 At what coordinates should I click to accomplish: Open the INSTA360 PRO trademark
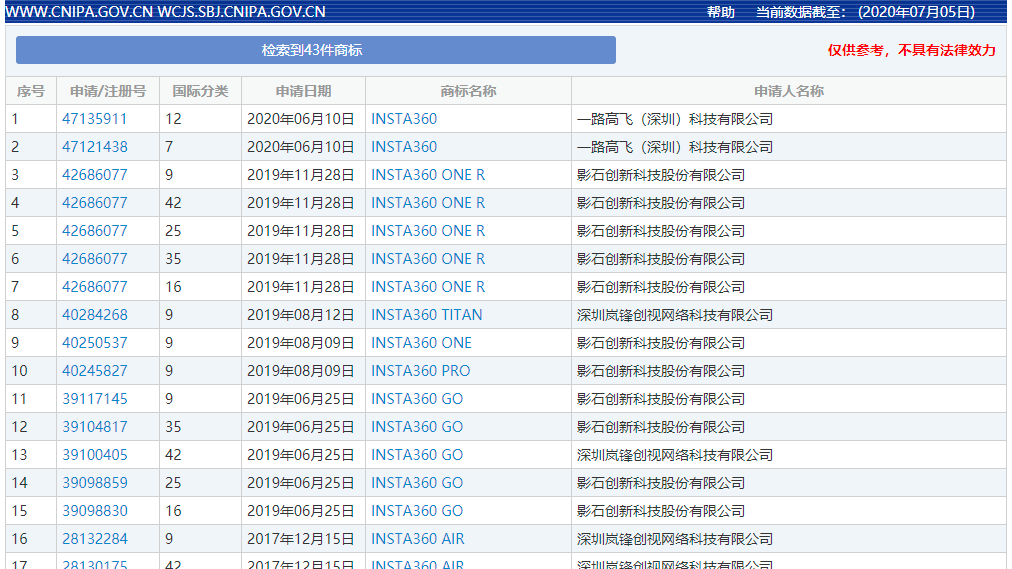coord(421,371)
